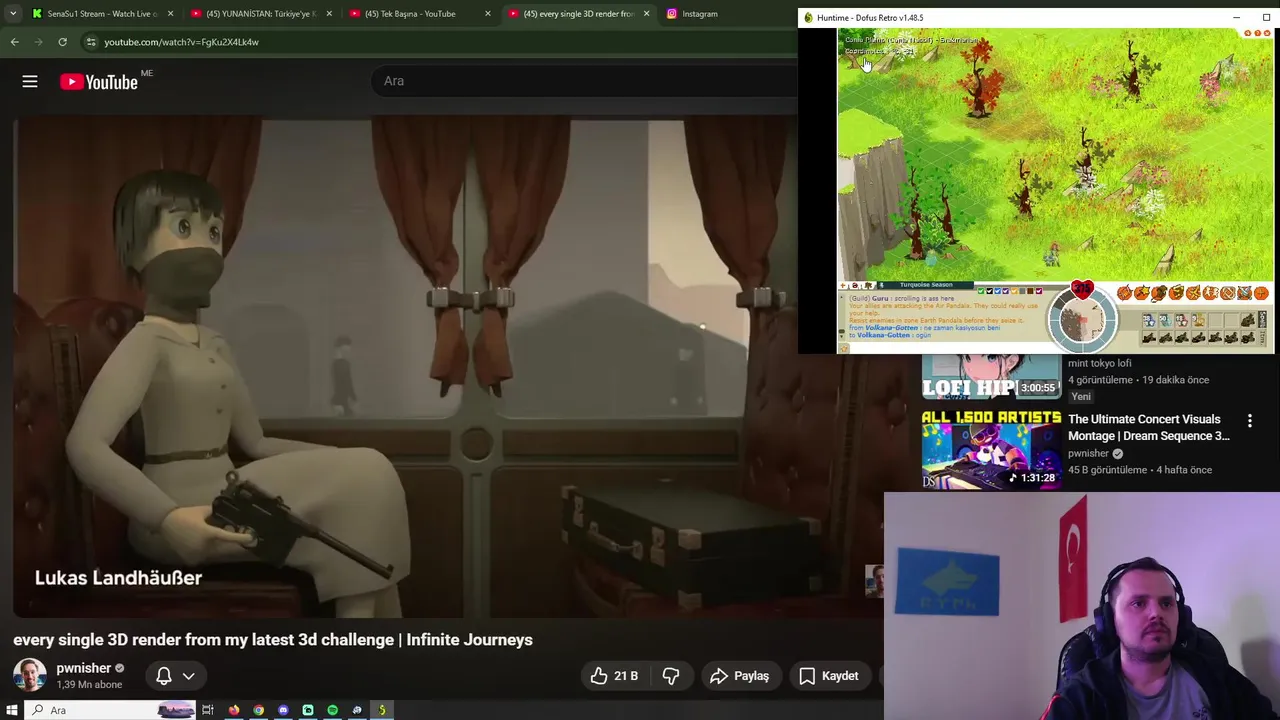Viewport: 1280px width, 720px height.
Task: Open Discord from the taskbar
Action: point(283,710)
